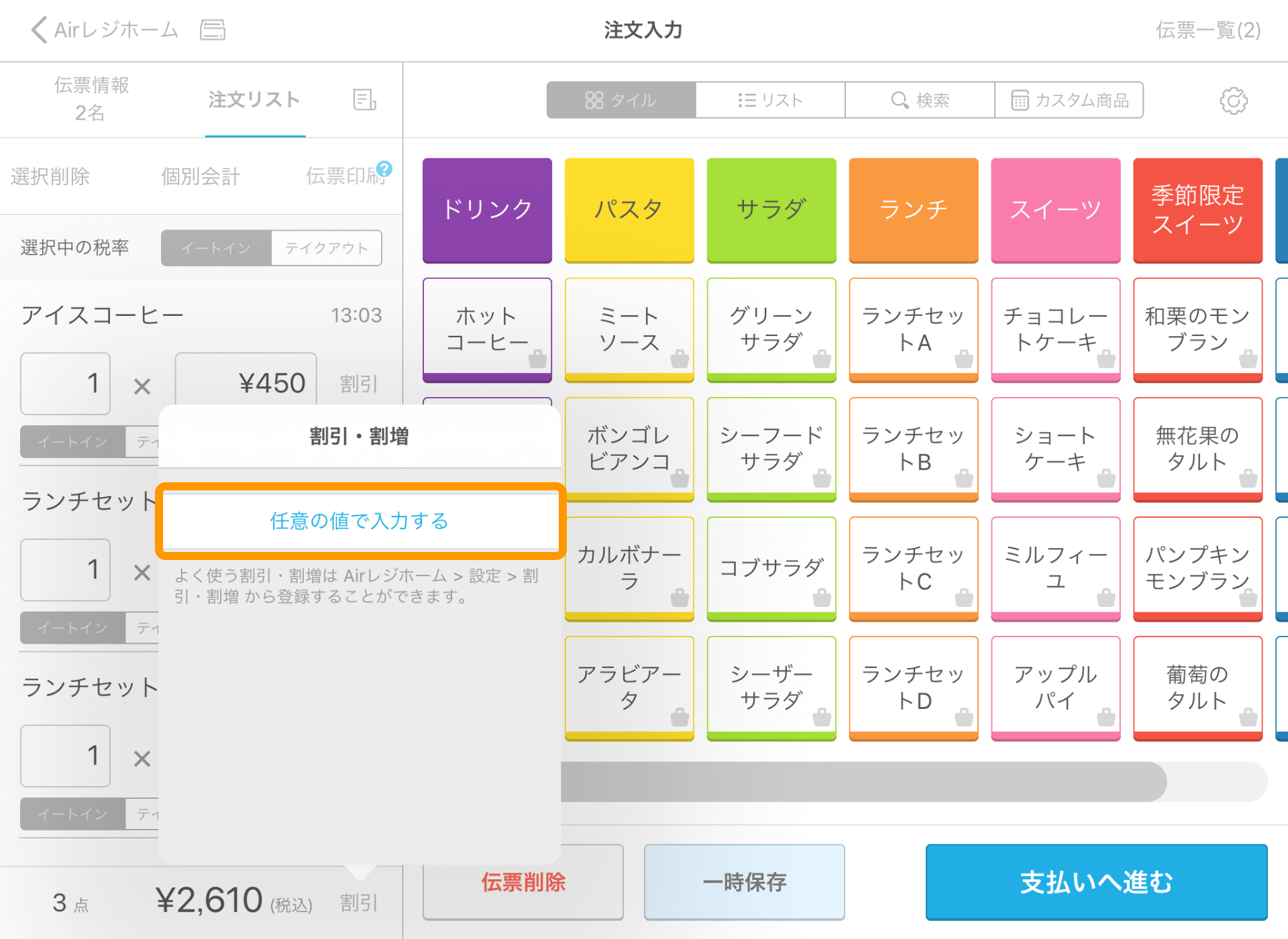
Task: Click 任意の値で入力する option
Action: 360,520
